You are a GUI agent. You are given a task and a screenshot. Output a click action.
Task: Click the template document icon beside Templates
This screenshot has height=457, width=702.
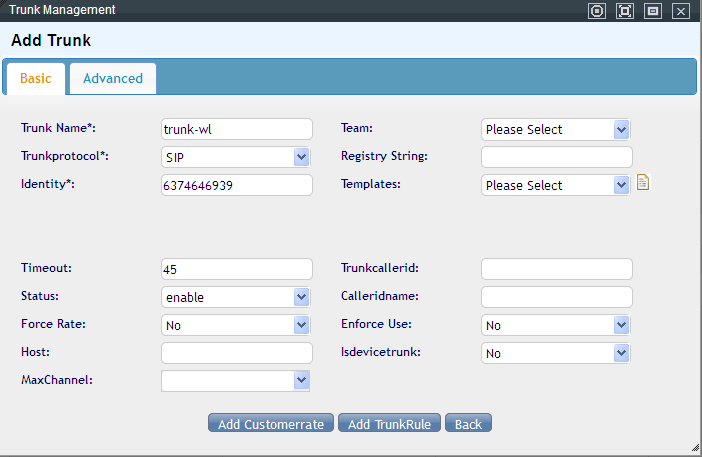[x=643, y=183]
